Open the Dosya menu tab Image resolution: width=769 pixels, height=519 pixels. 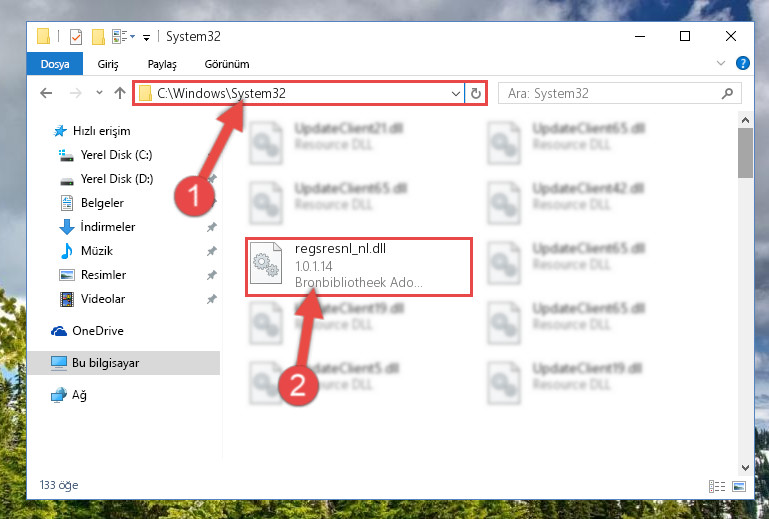pyautogui.click(x=55, y=64)
